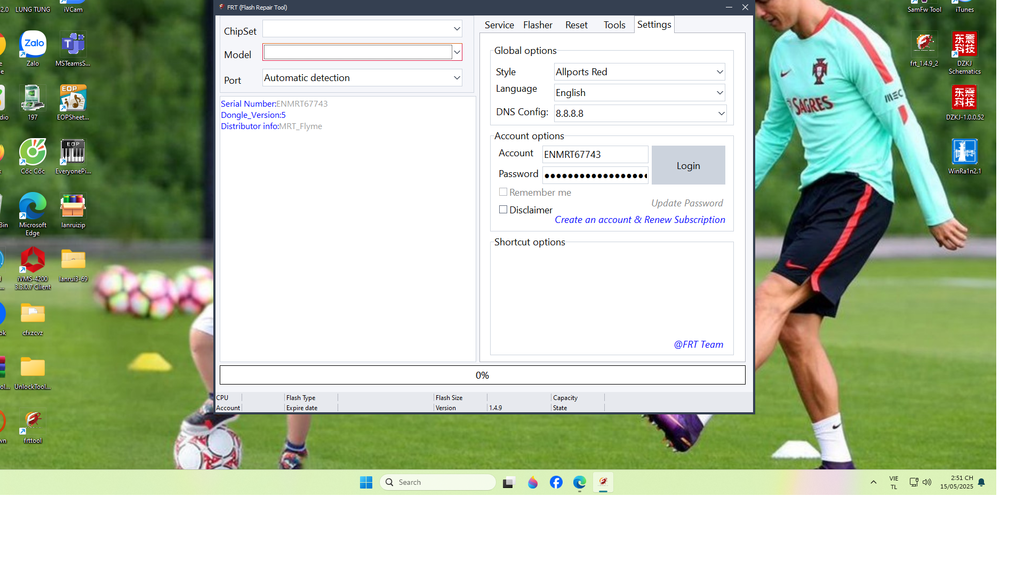Open the Model dropdown arrow
This screenshot has width=1024, height=576.
point(457,52)
